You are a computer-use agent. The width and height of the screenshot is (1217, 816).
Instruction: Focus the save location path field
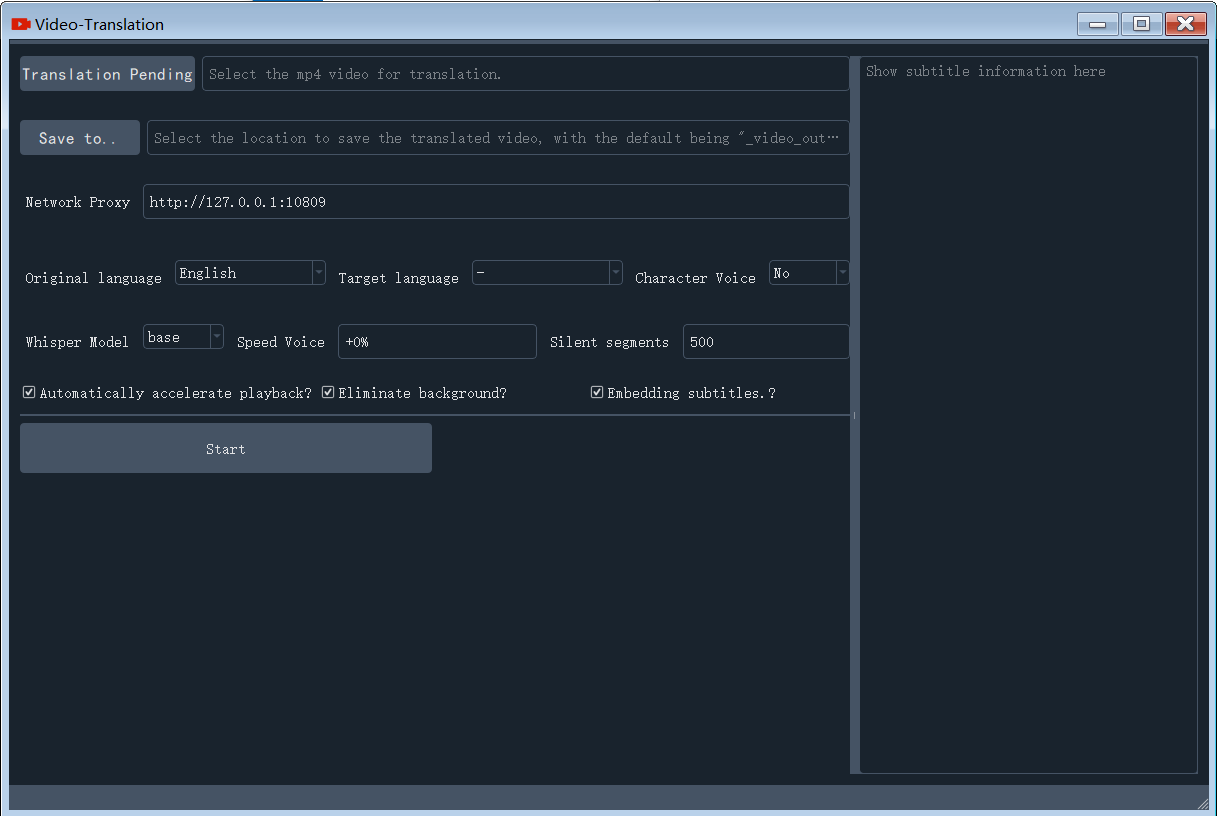(x=498, y=138)
